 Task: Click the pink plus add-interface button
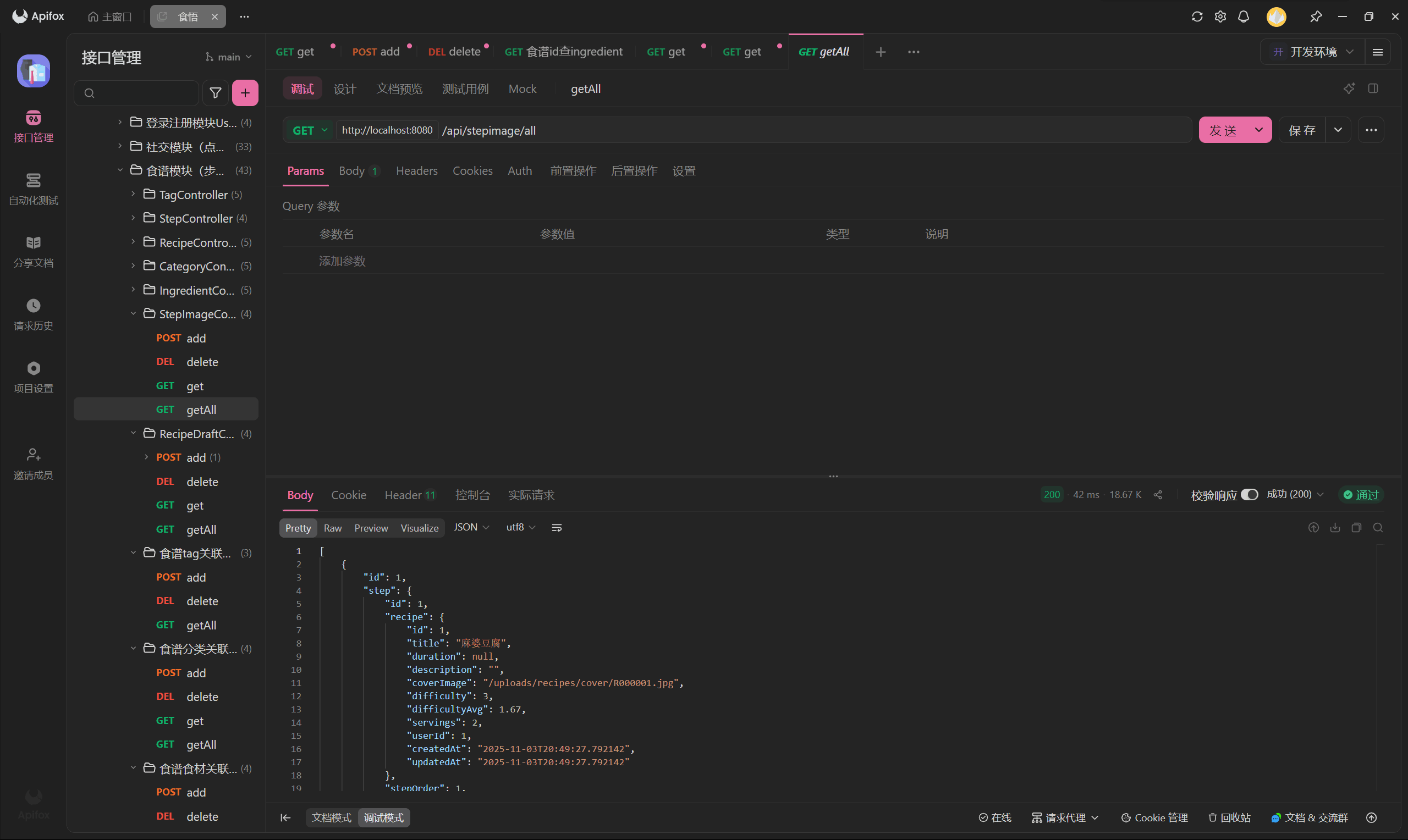pos(245,93)
